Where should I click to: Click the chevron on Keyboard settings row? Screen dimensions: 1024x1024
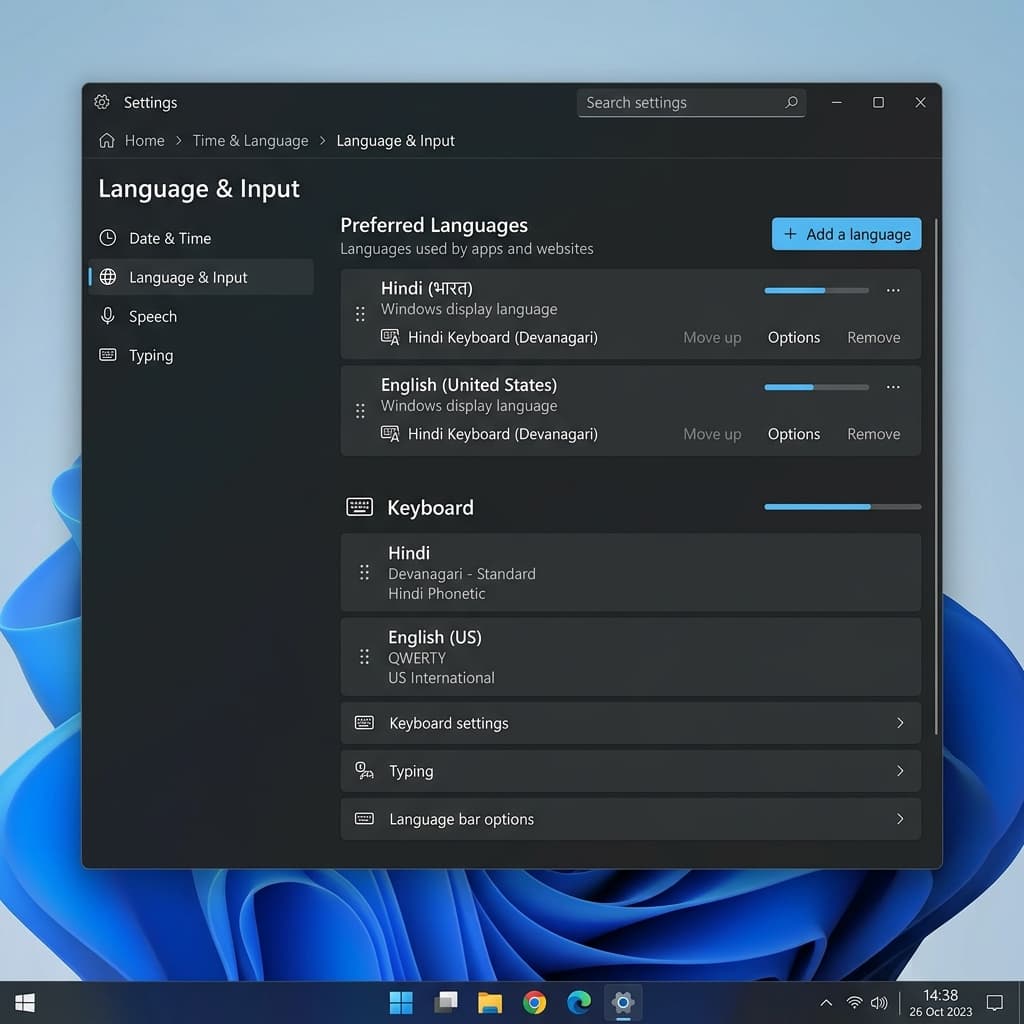(x=900, y=723)
